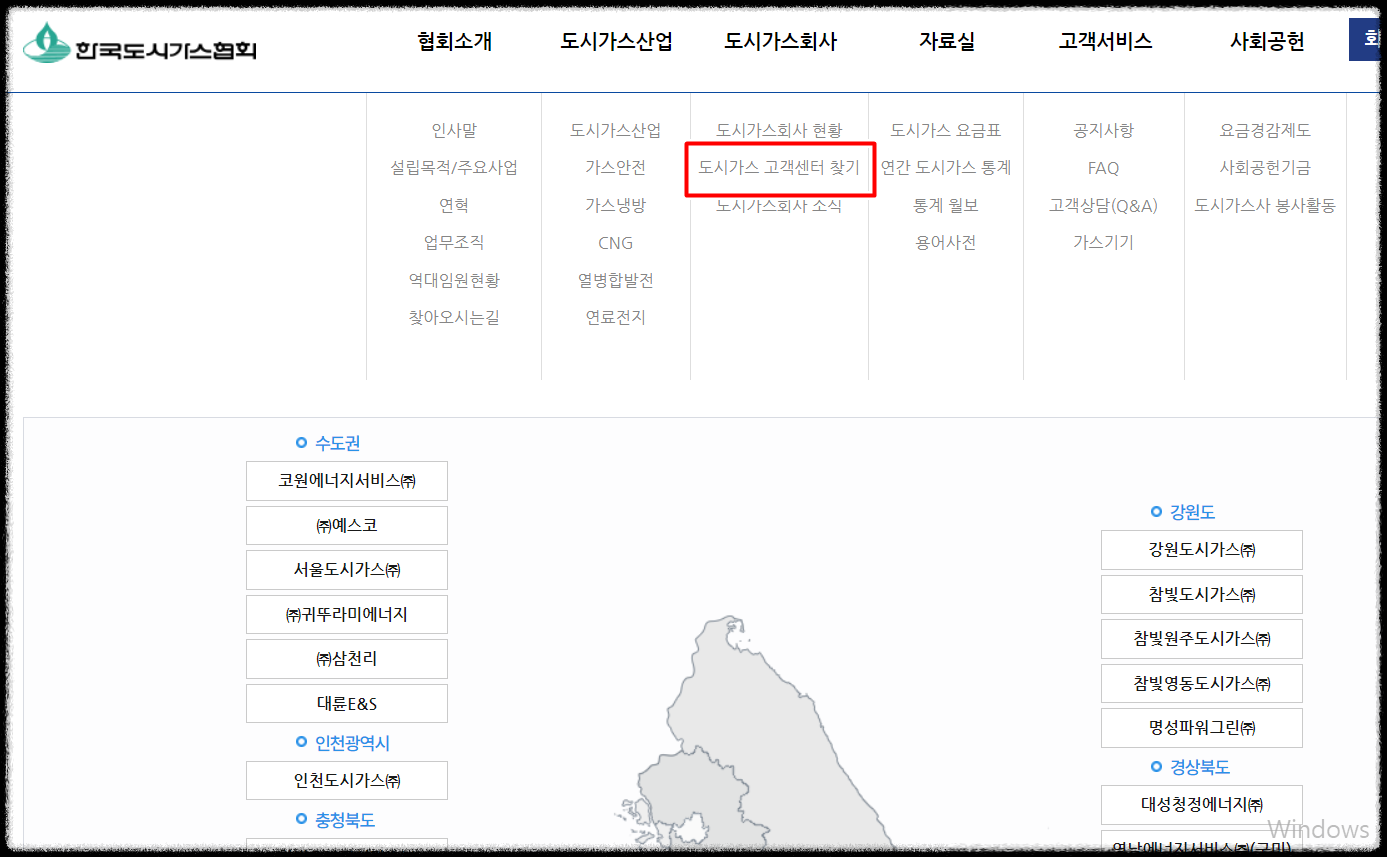Go to 인사말 page
1387x857 pixels.
point(454,130)
